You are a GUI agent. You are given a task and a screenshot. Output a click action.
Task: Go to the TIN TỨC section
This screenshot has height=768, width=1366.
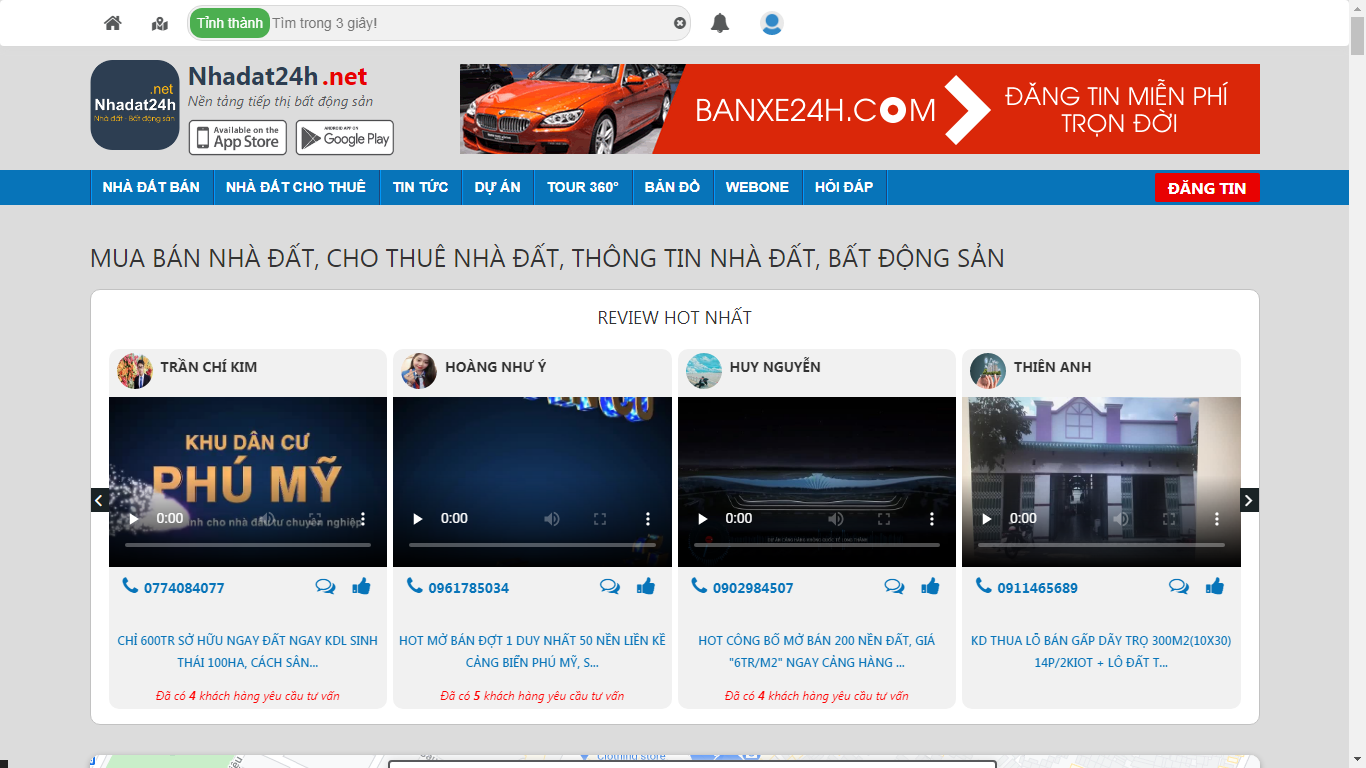tap(421, 187)
